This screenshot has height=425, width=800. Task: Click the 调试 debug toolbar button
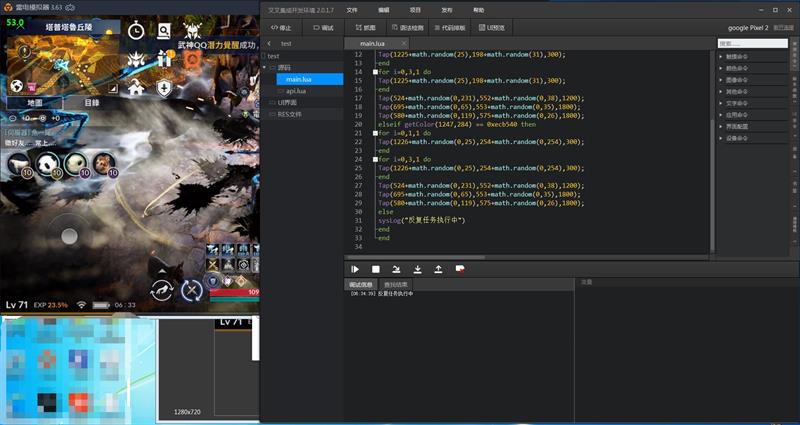[x=323, y=28]
